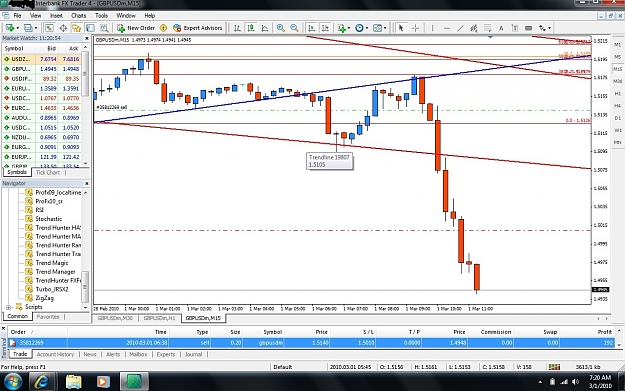The height and width of the screenshot is (391, 625).
Task: Select the text 'A' drawing tool
Action: (x=501, y=28)
